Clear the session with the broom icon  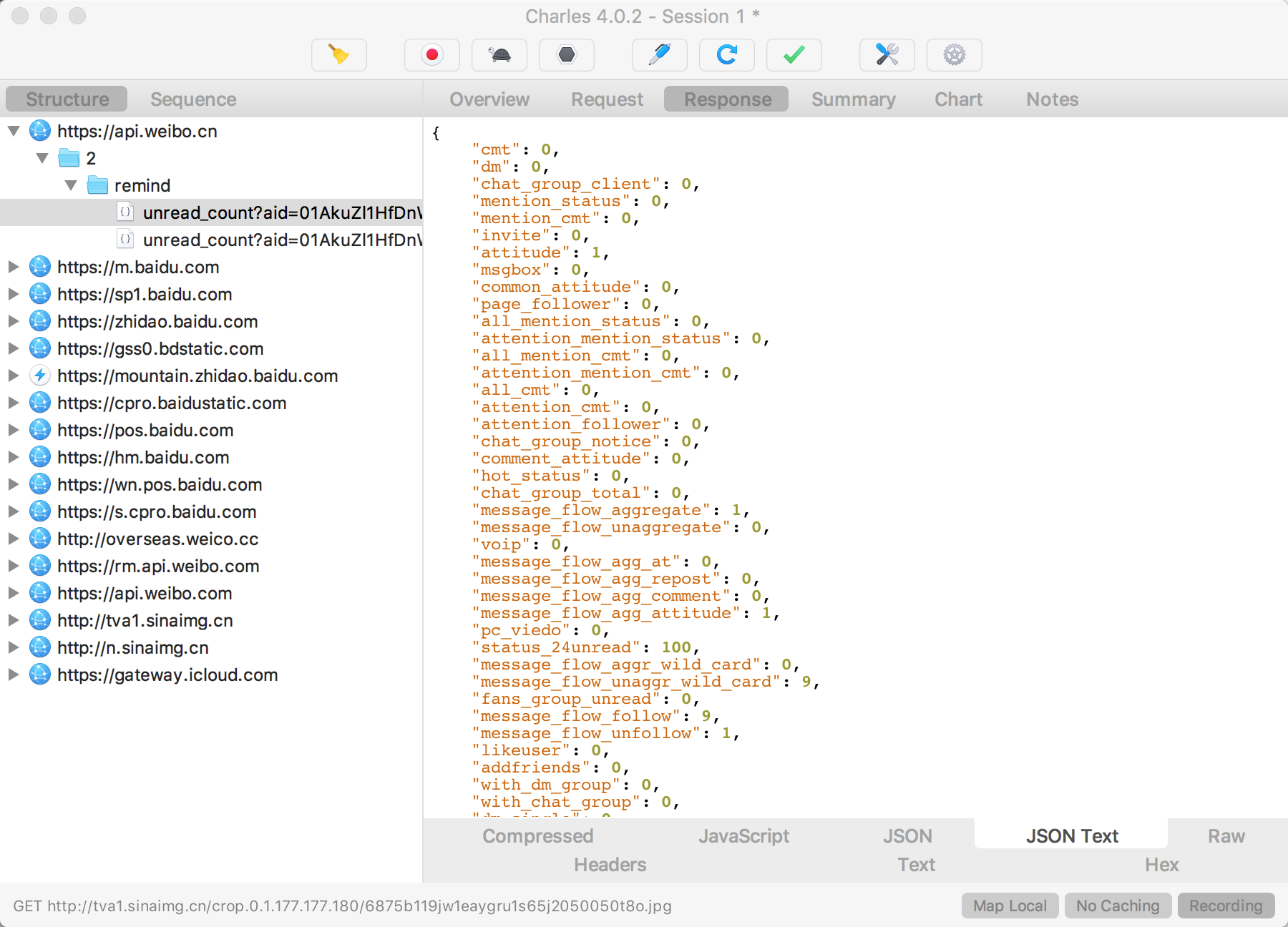(339, 55)
